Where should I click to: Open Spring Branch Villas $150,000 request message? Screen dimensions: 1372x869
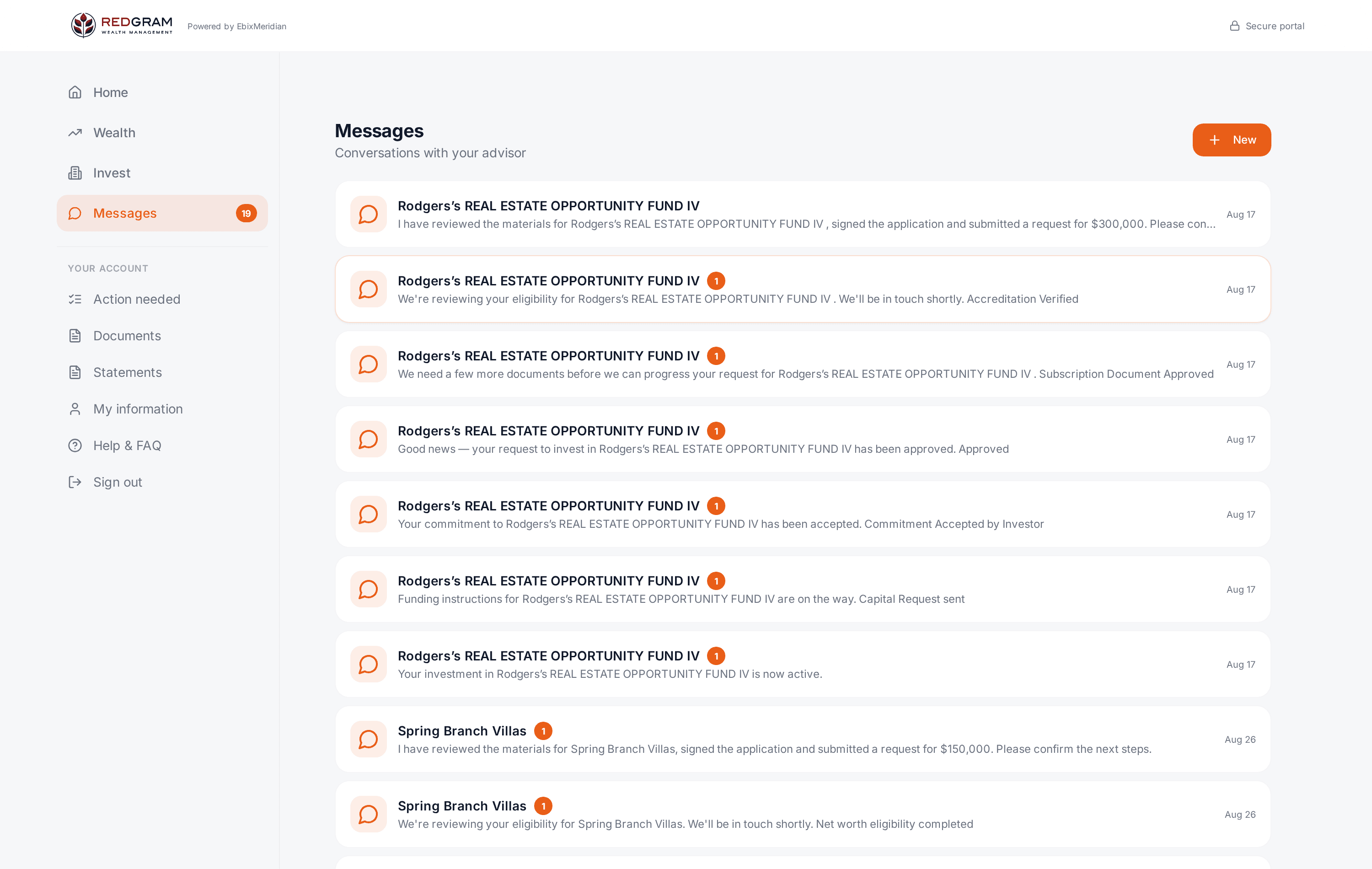tap(802, 740)
